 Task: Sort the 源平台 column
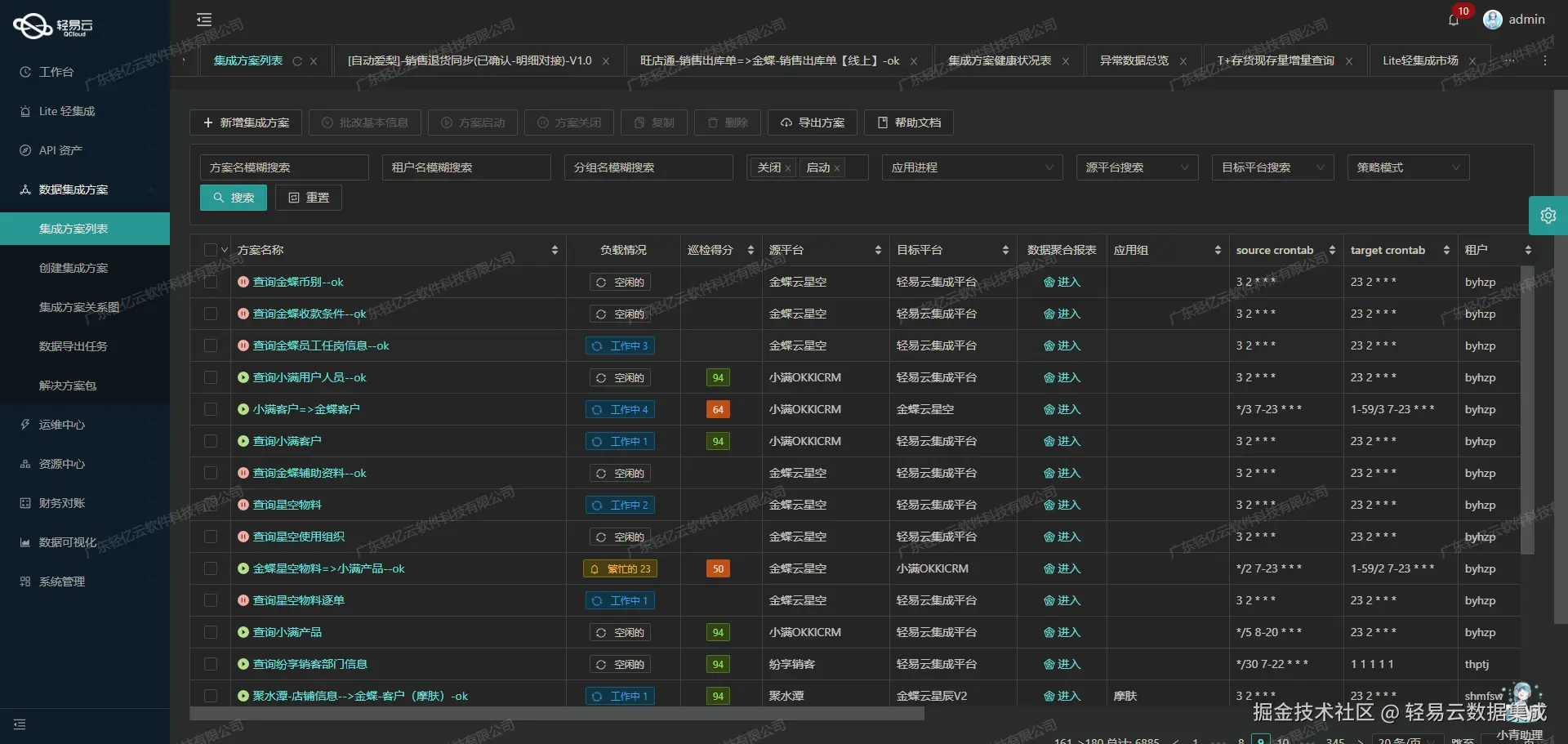click(878, 250)
